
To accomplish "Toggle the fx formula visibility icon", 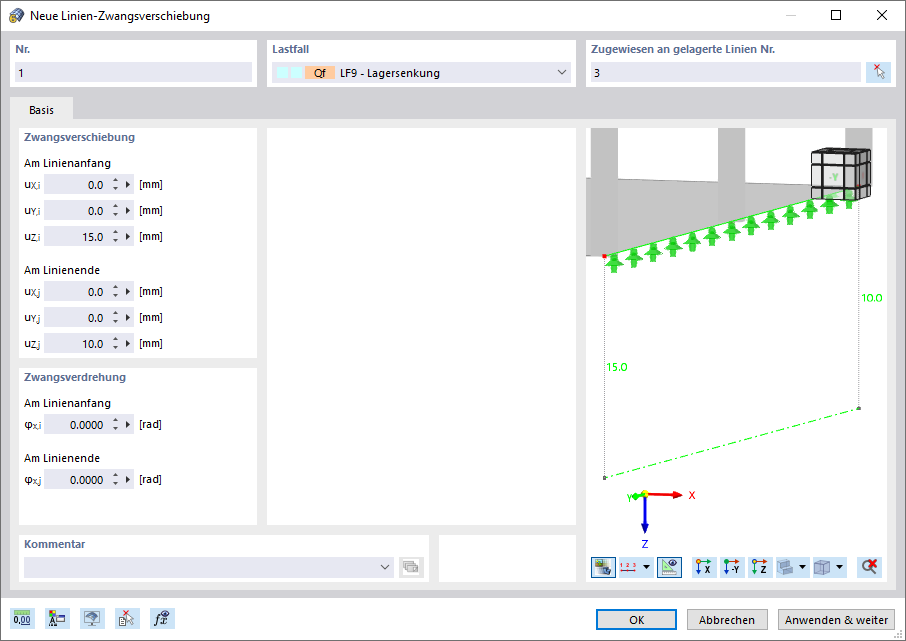I will coord(162,618).
